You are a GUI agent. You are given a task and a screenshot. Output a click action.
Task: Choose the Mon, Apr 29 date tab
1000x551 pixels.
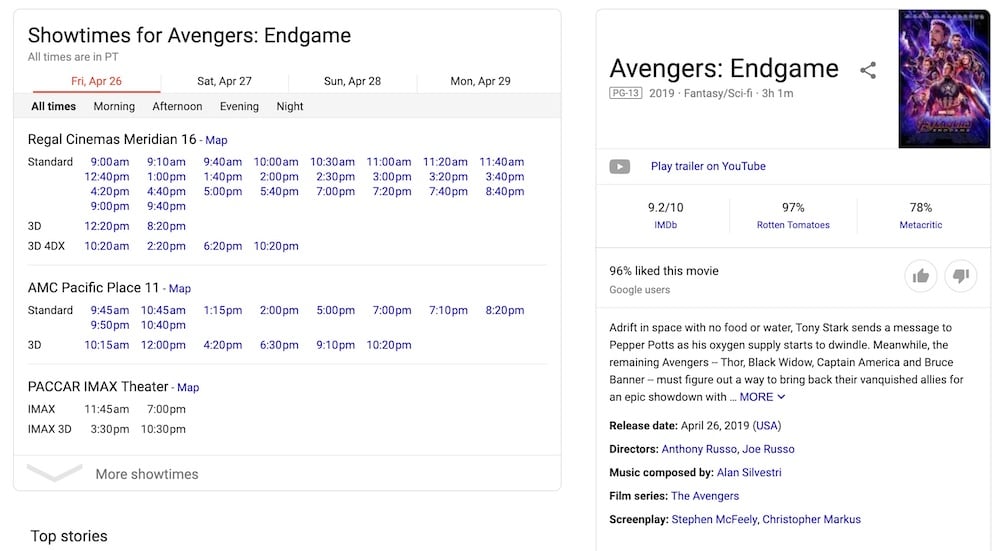click(480, 81)
